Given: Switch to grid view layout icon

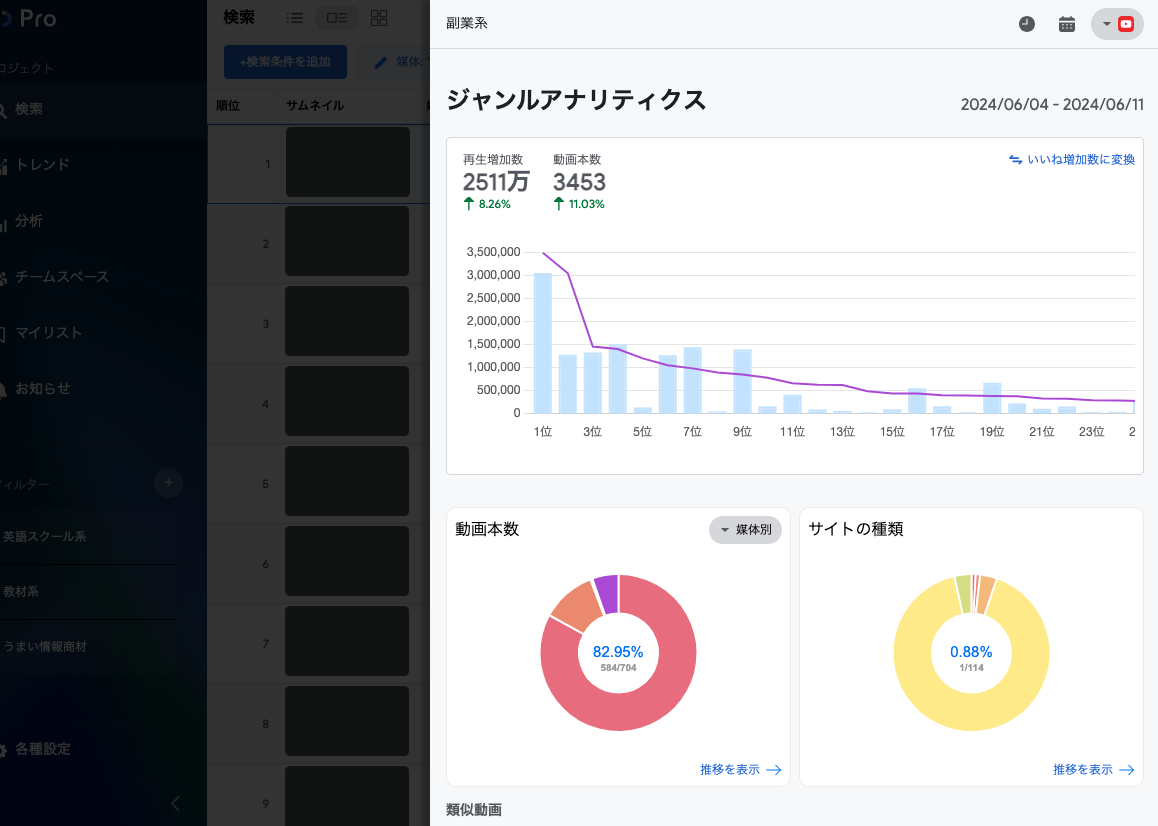Looking at the screenshot, I should coord(379,18).
